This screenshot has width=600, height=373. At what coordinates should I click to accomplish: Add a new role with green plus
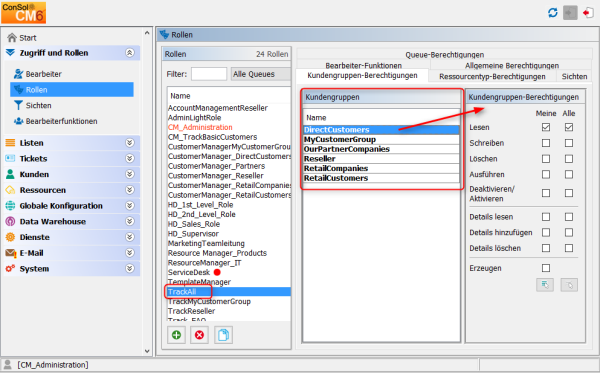176,335
